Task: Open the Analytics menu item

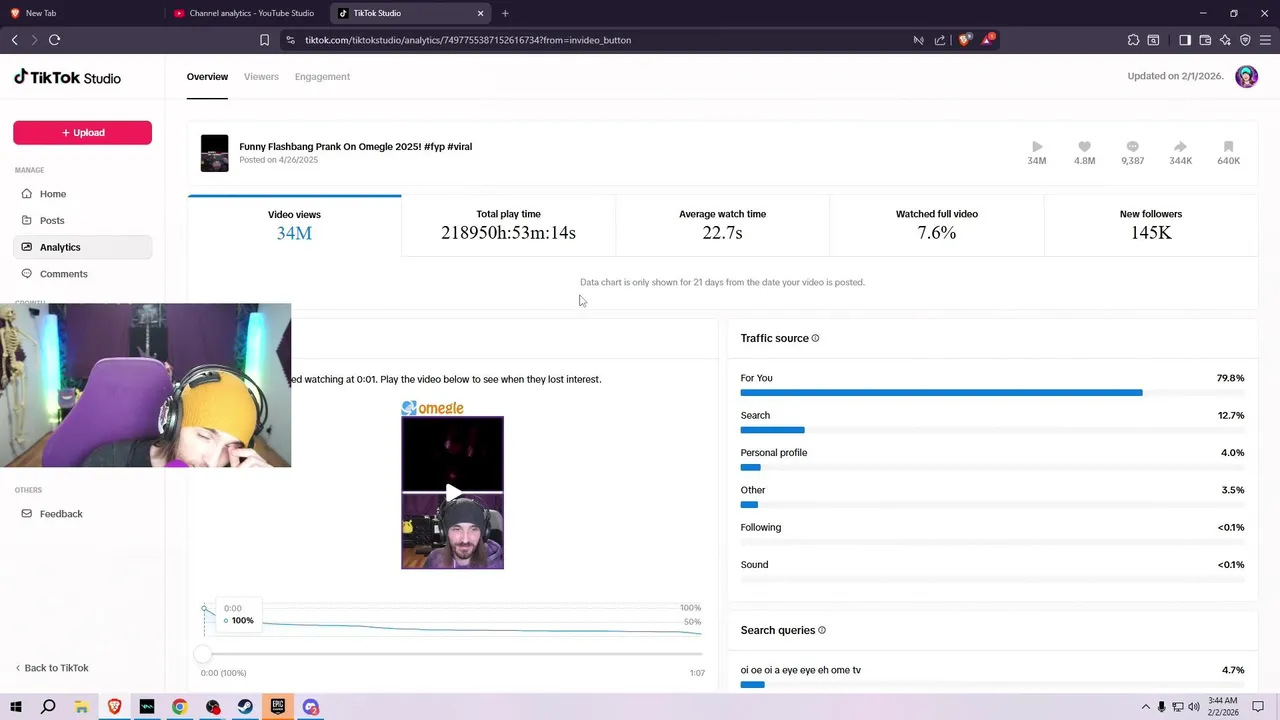Action: pos(82,247)
